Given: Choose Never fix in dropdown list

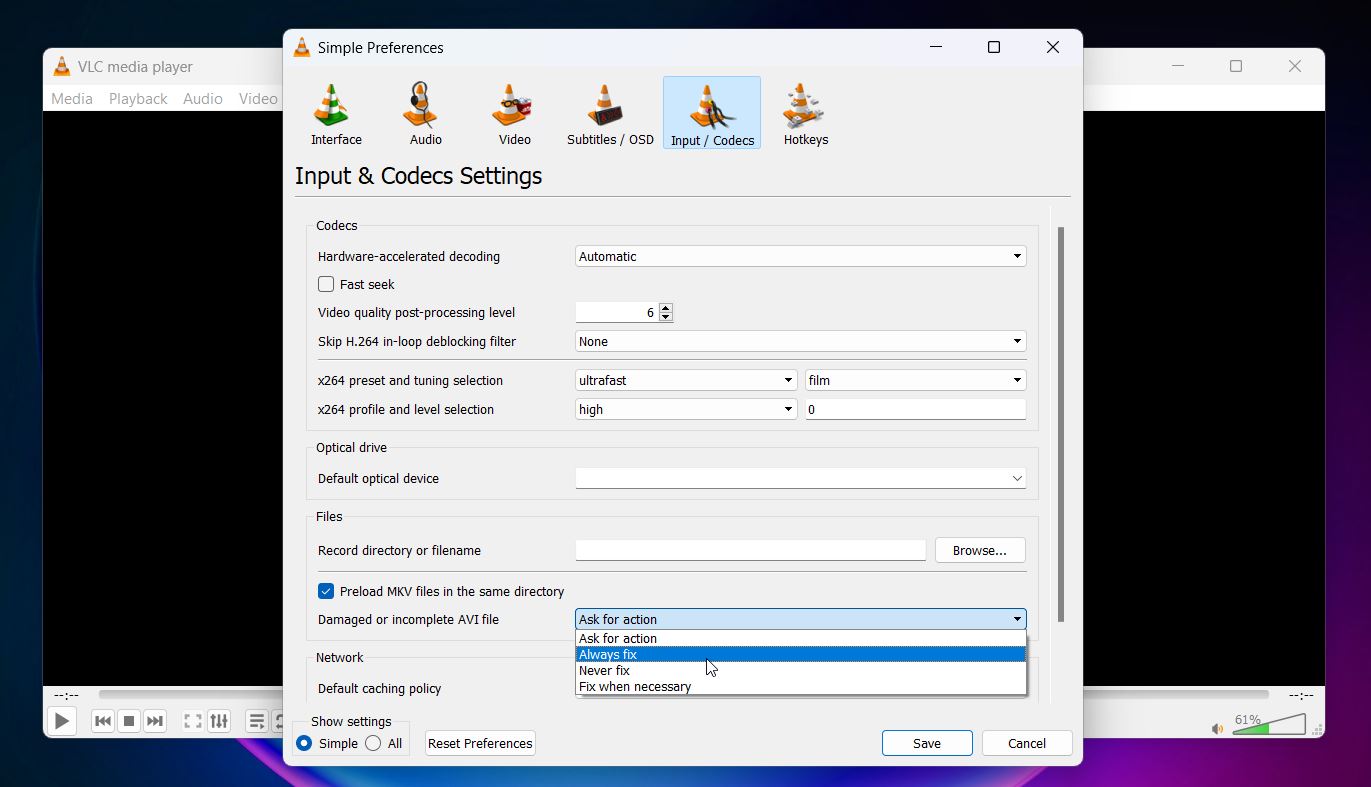Looking at the screenshot, I should click(x=801, y=670).
